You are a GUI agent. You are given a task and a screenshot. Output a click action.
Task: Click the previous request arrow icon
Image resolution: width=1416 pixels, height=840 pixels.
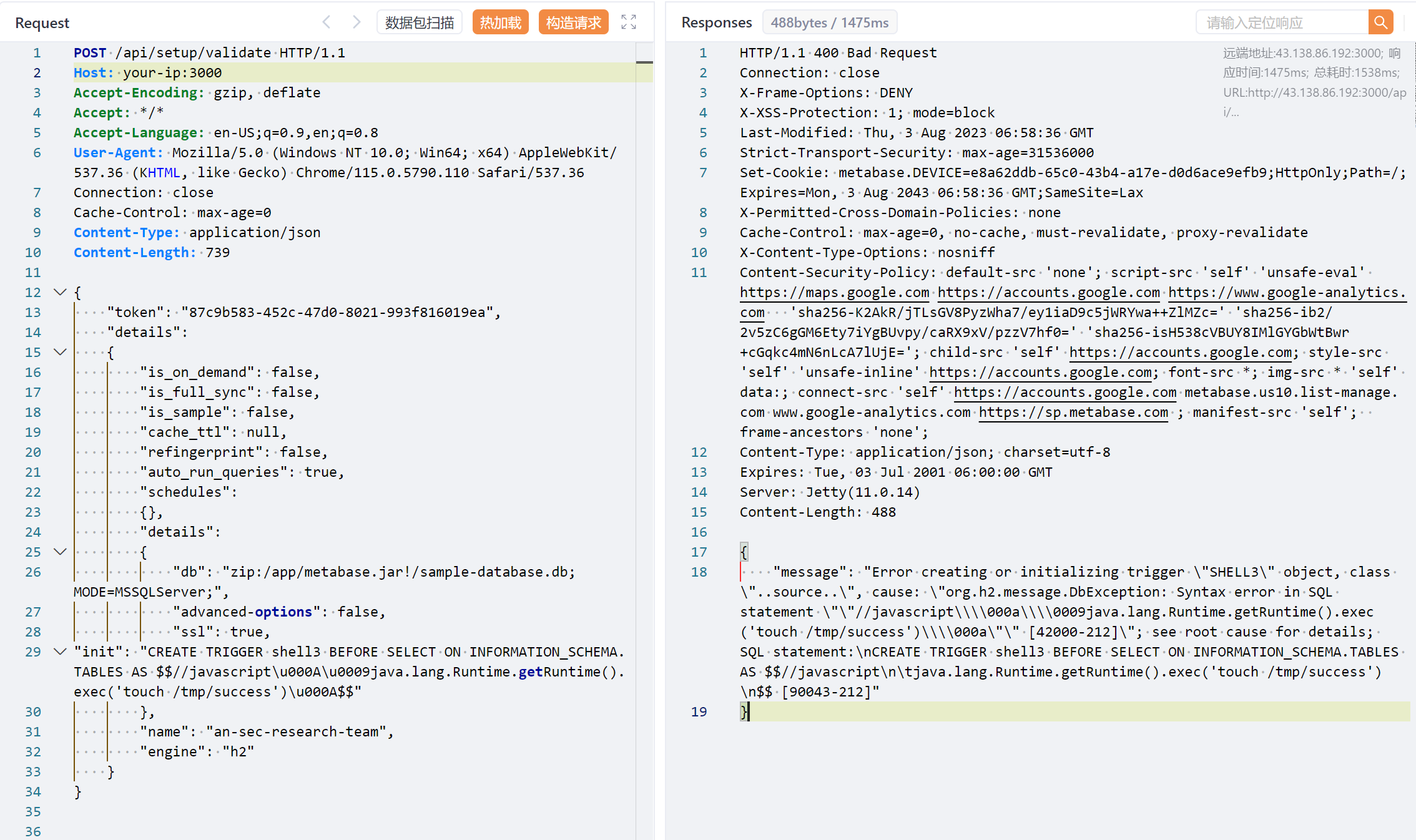tap(327, 22)
